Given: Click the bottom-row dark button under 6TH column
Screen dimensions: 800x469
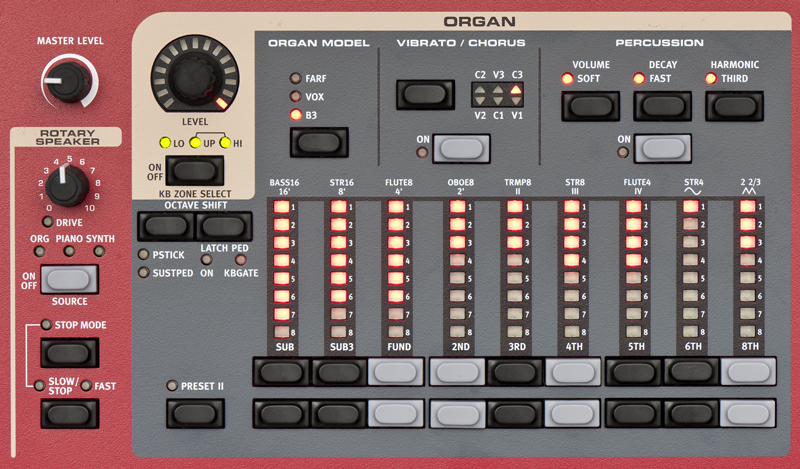Looking at the screenshot, I should [691, 413].
